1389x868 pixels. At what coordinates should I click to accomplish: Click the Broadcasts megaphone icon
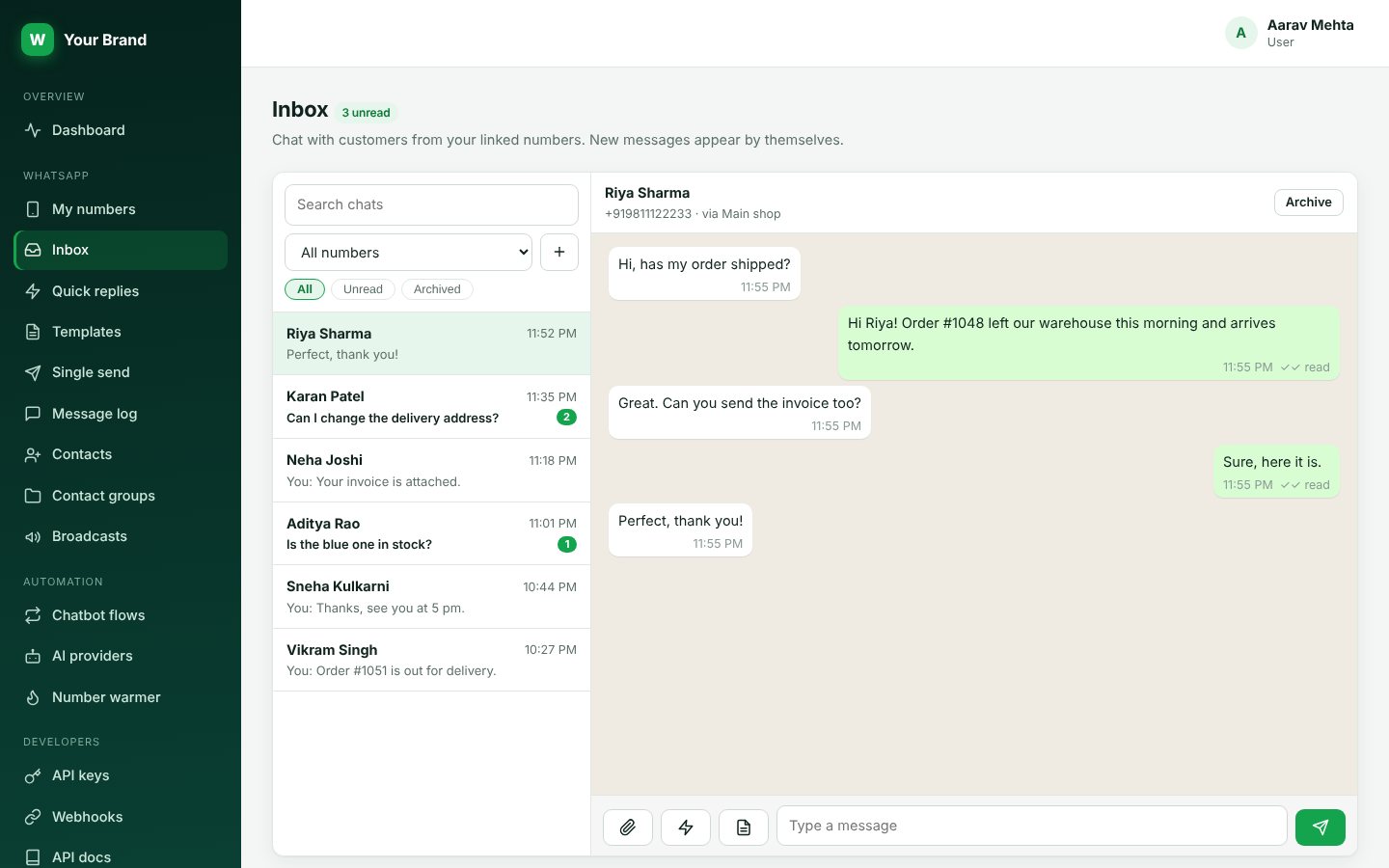(33, 536)
